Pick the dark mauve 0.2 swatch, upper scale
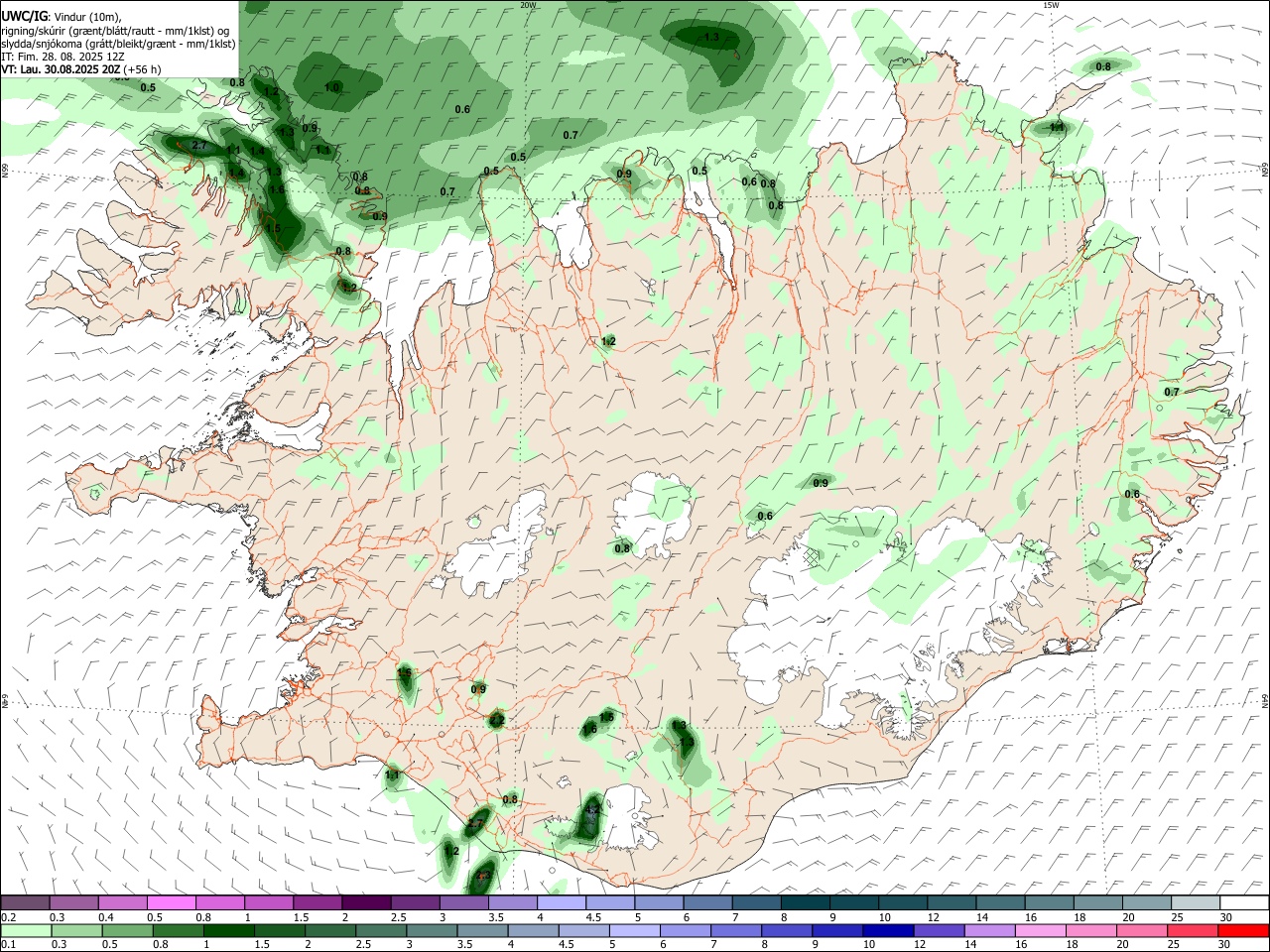The image size is (1270, 952). 25,902
